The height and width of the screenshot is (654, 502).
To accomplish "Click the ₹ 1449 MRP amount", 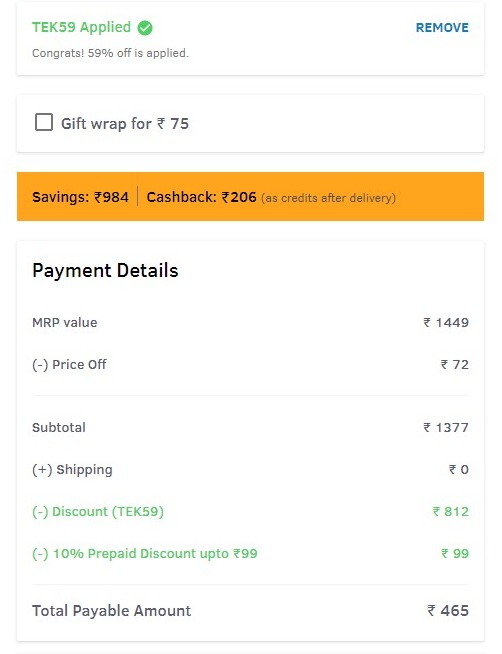I will (x=446, y=322).
